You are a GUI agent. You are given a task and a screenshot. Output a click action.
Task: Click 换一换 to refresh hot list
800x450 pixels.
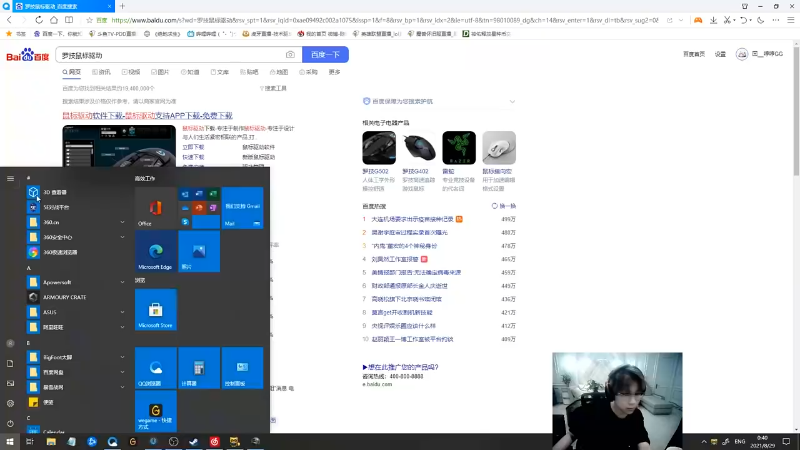504,206
